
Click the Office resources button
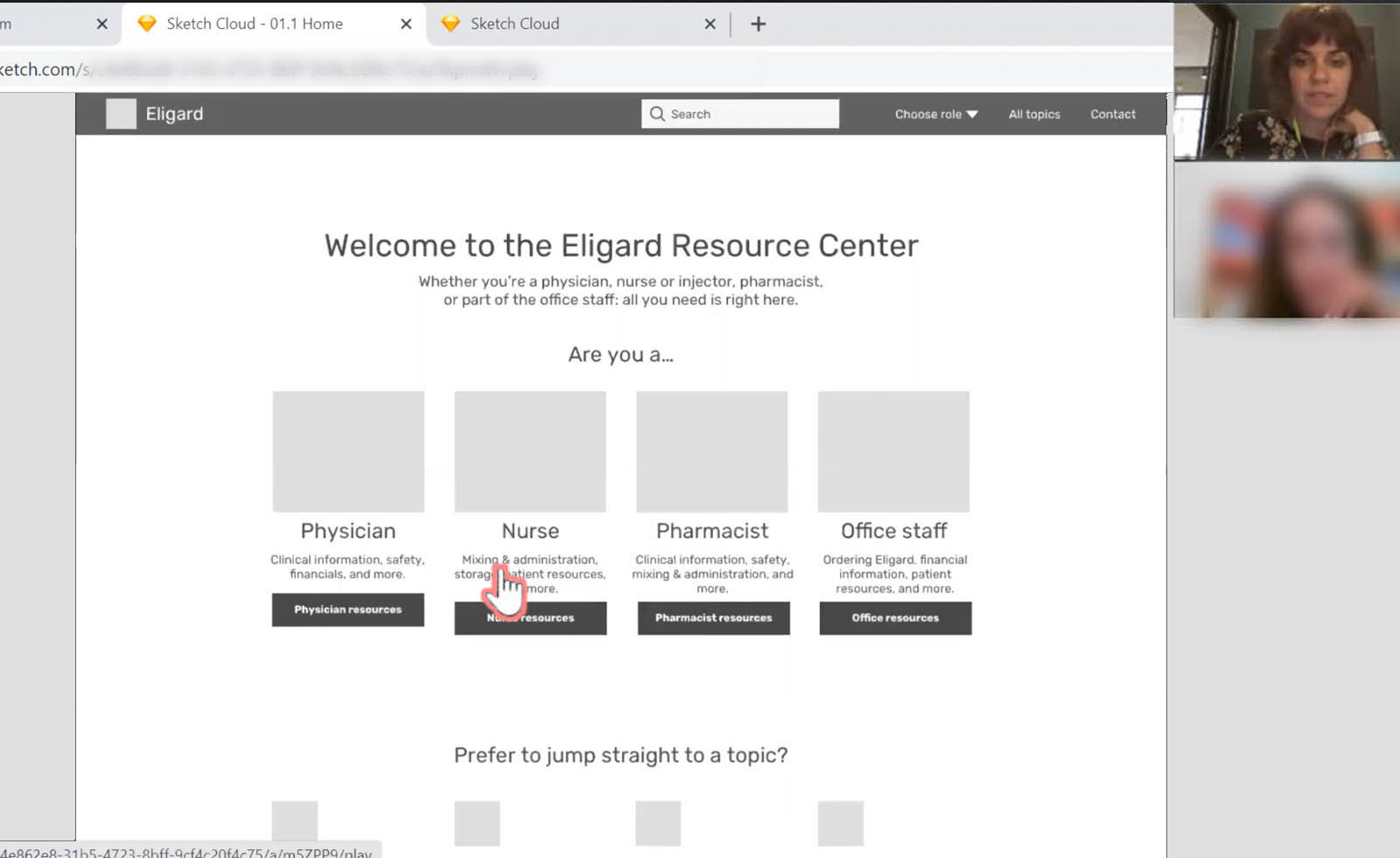895,618
